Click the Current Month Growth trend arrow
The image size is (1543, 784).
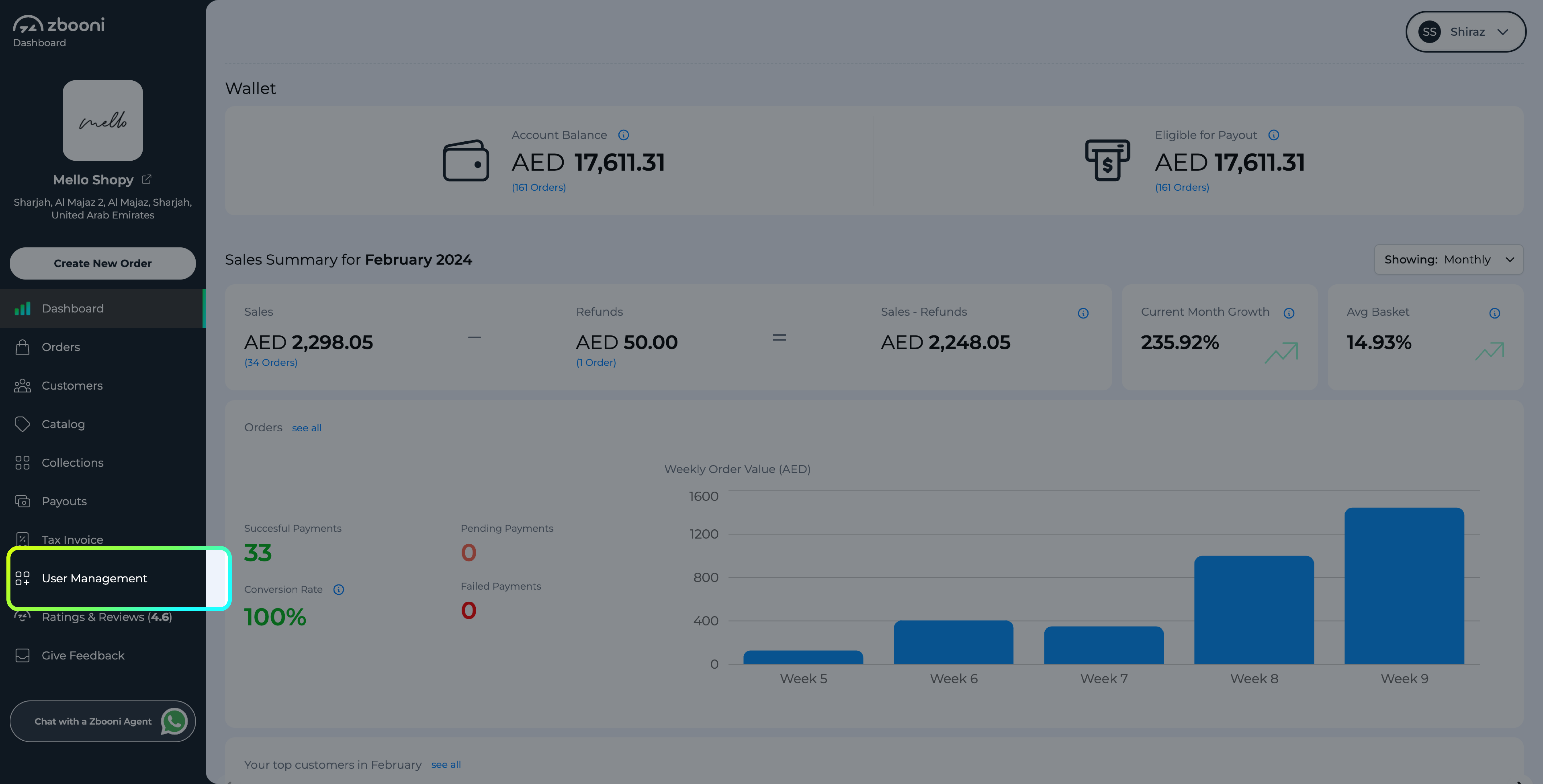point(1281,352)
